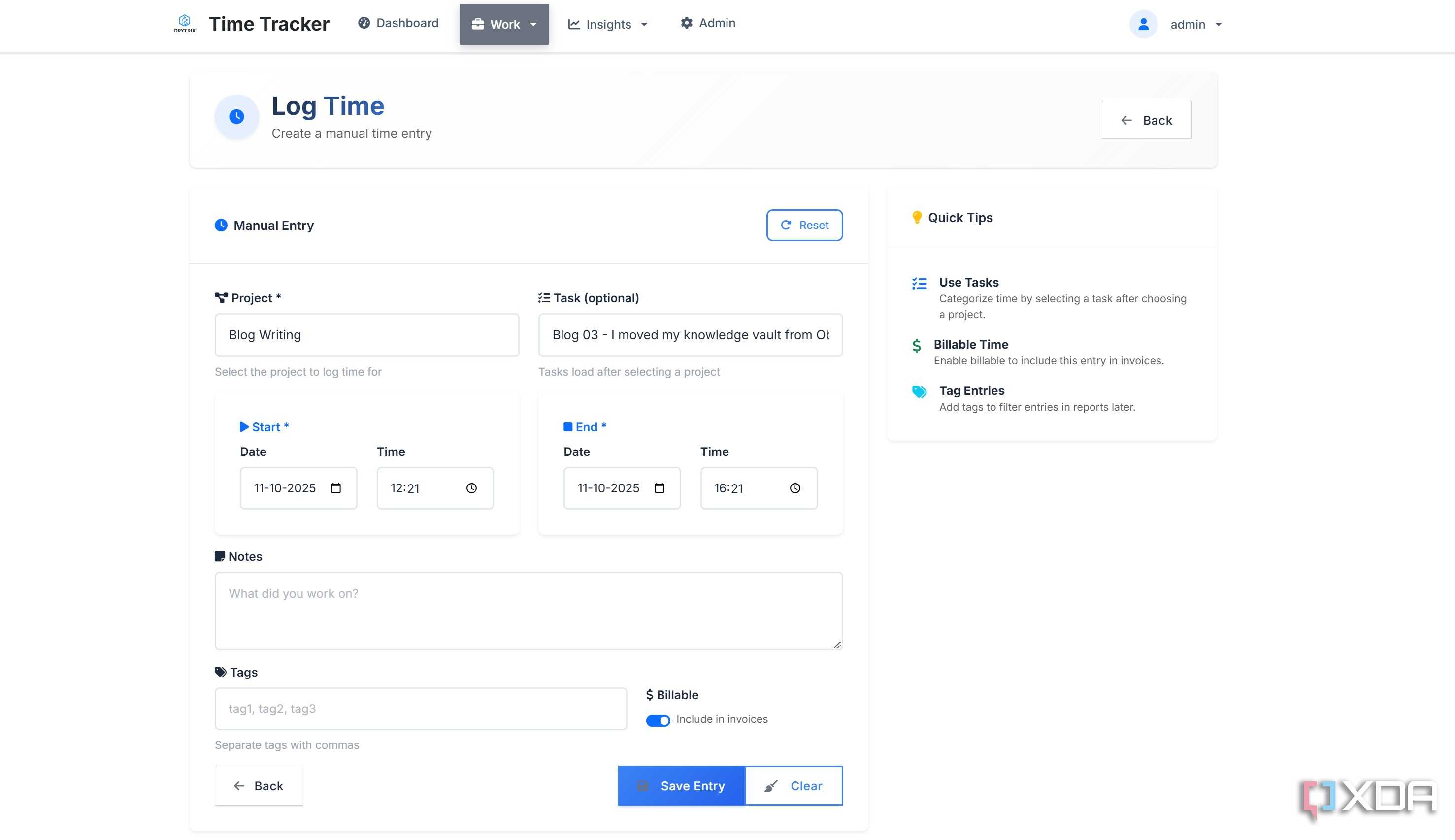This screenshot has width=1455, height=840.
Task: Open the Admin settings page
Action: click(708, 23)
